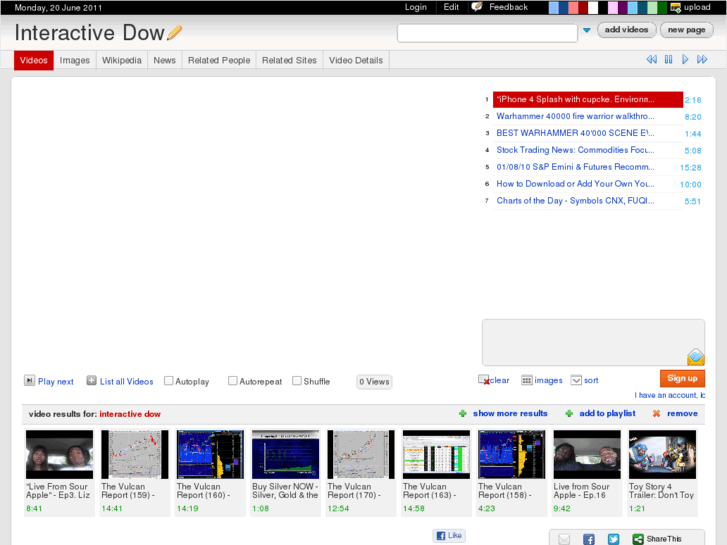Screen dimensions: 727x545
Task: Click green plus beside add to playlist
Action: (x=569, y=413)
